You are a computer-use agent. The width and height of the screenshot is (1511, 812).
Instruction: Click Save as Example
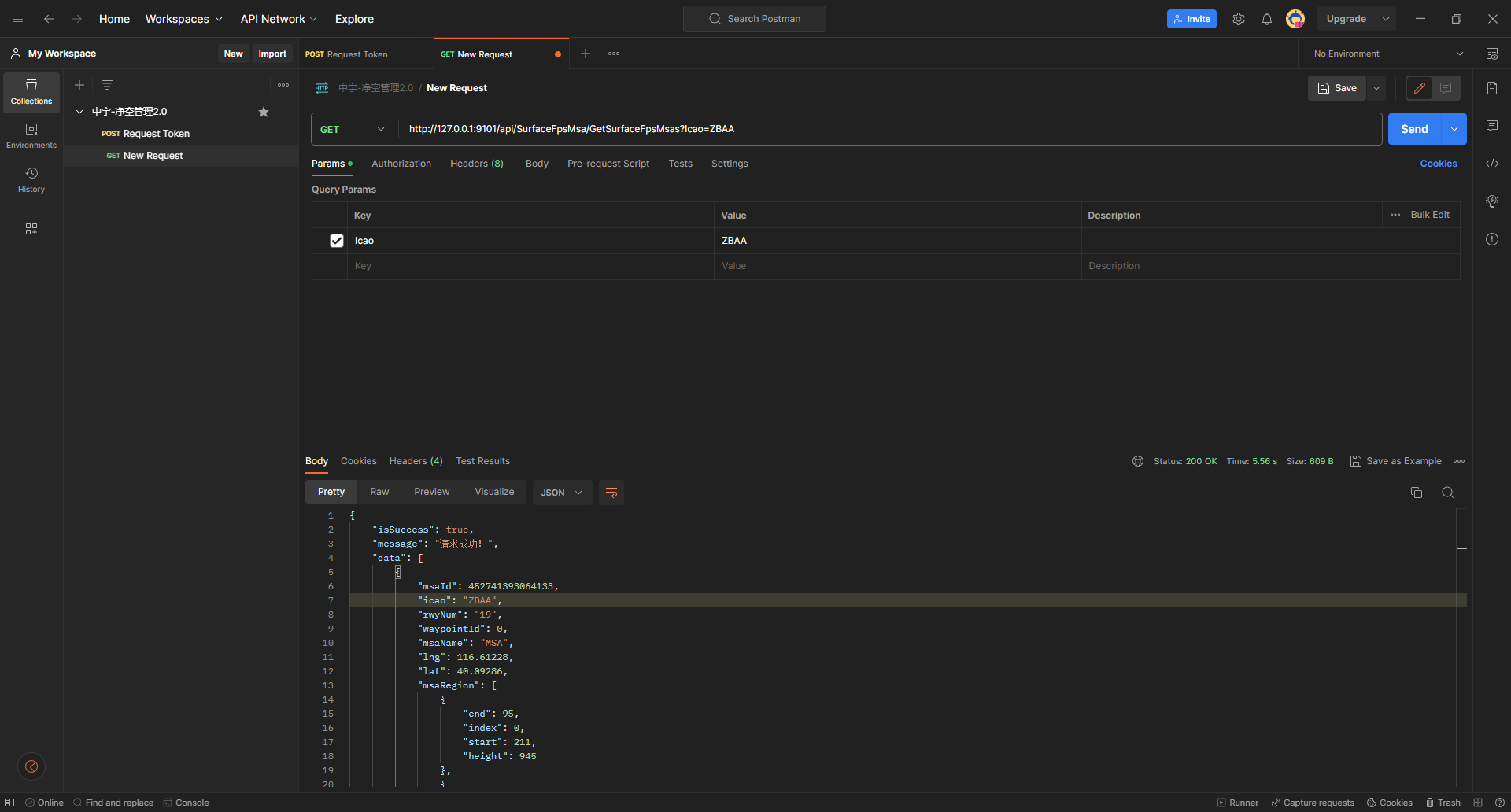click(x=1396, y=461)
